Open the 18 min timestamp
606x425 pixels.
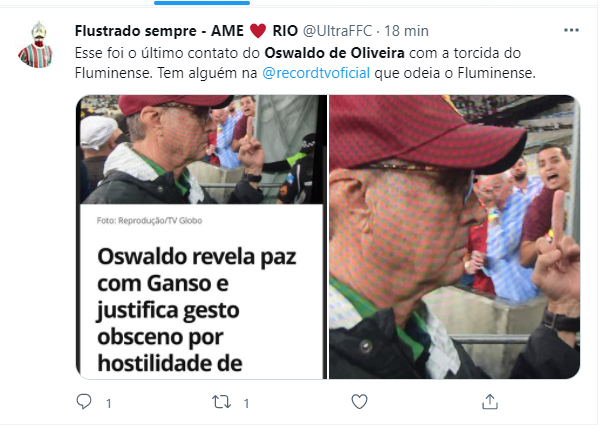[406, 31]
